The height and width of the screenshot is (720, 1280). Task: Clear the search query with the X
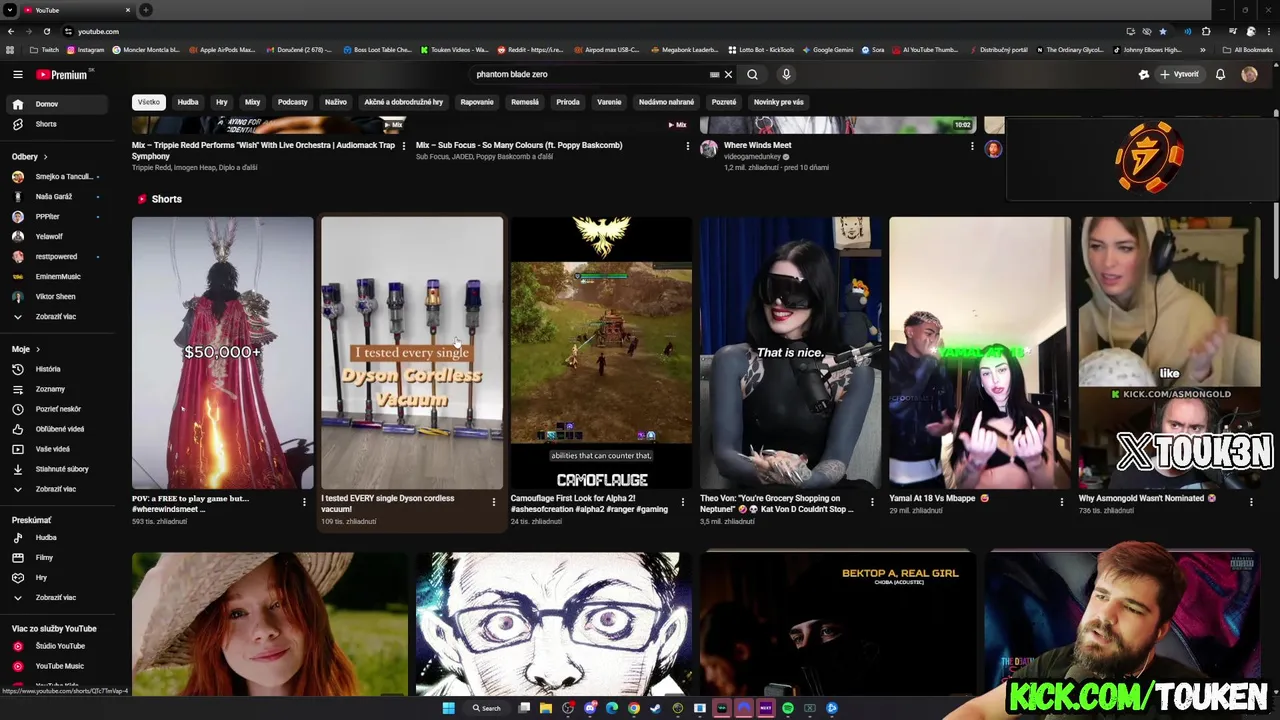728,74
